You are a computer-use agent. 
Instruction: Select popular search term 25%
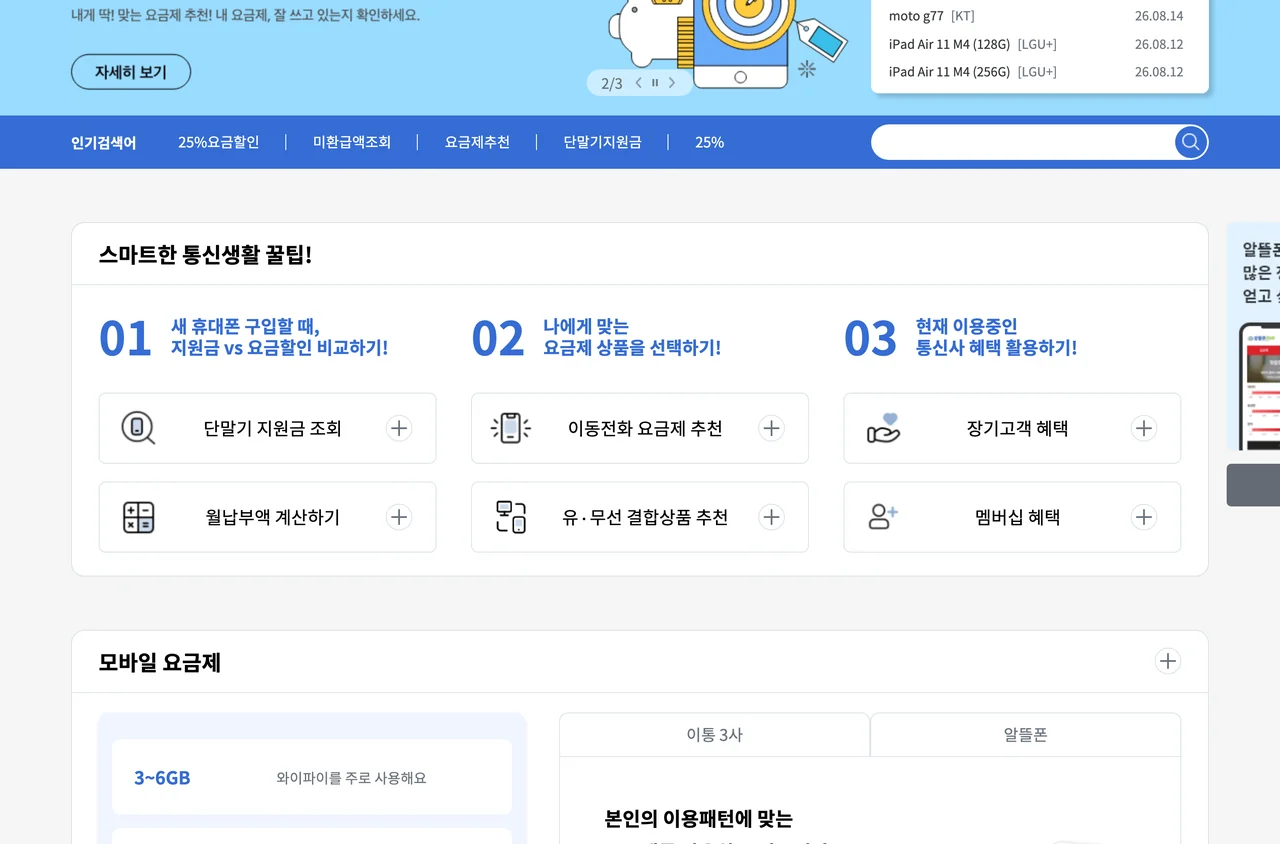709,142
